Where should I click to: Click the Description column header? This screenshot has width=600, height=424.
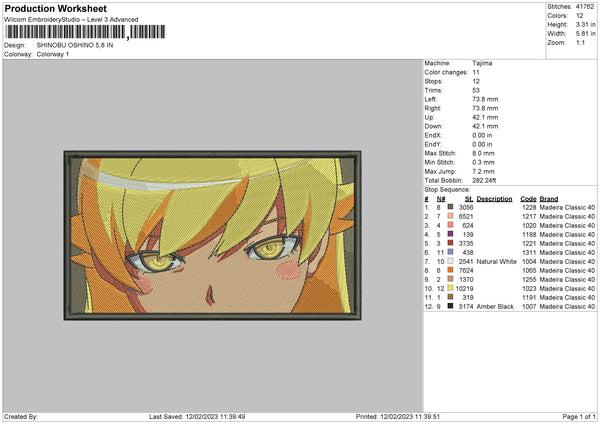point(494,199)
